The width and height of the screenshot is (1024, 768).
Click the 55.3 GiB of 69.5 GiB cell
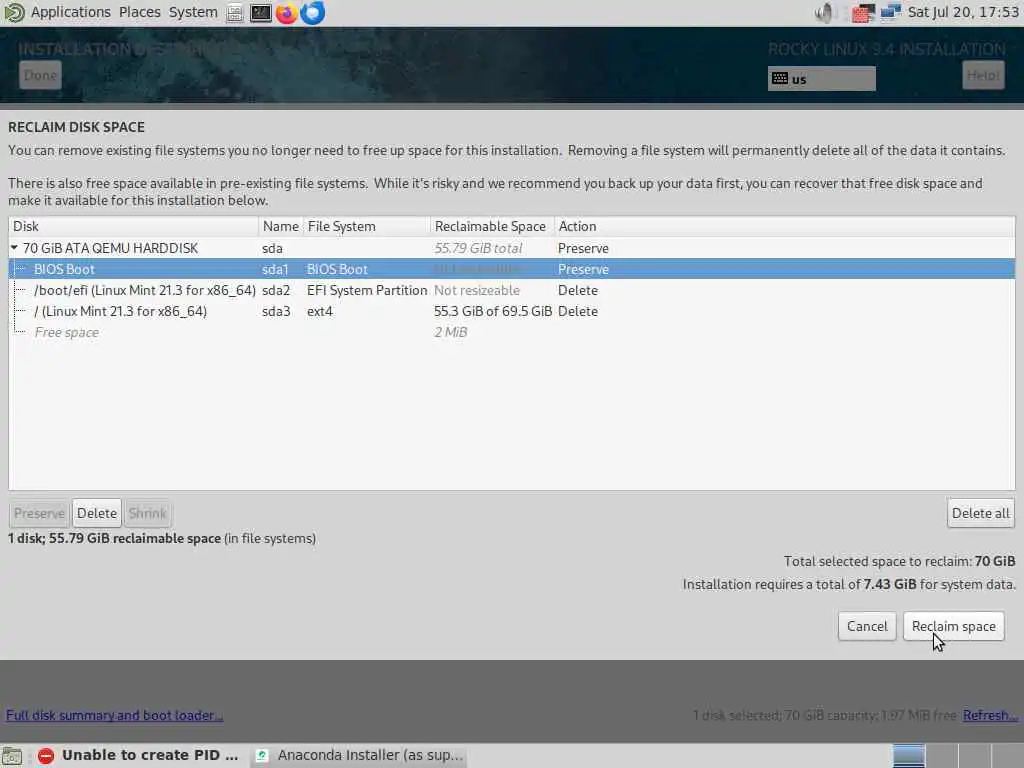[x=492, y=311]
